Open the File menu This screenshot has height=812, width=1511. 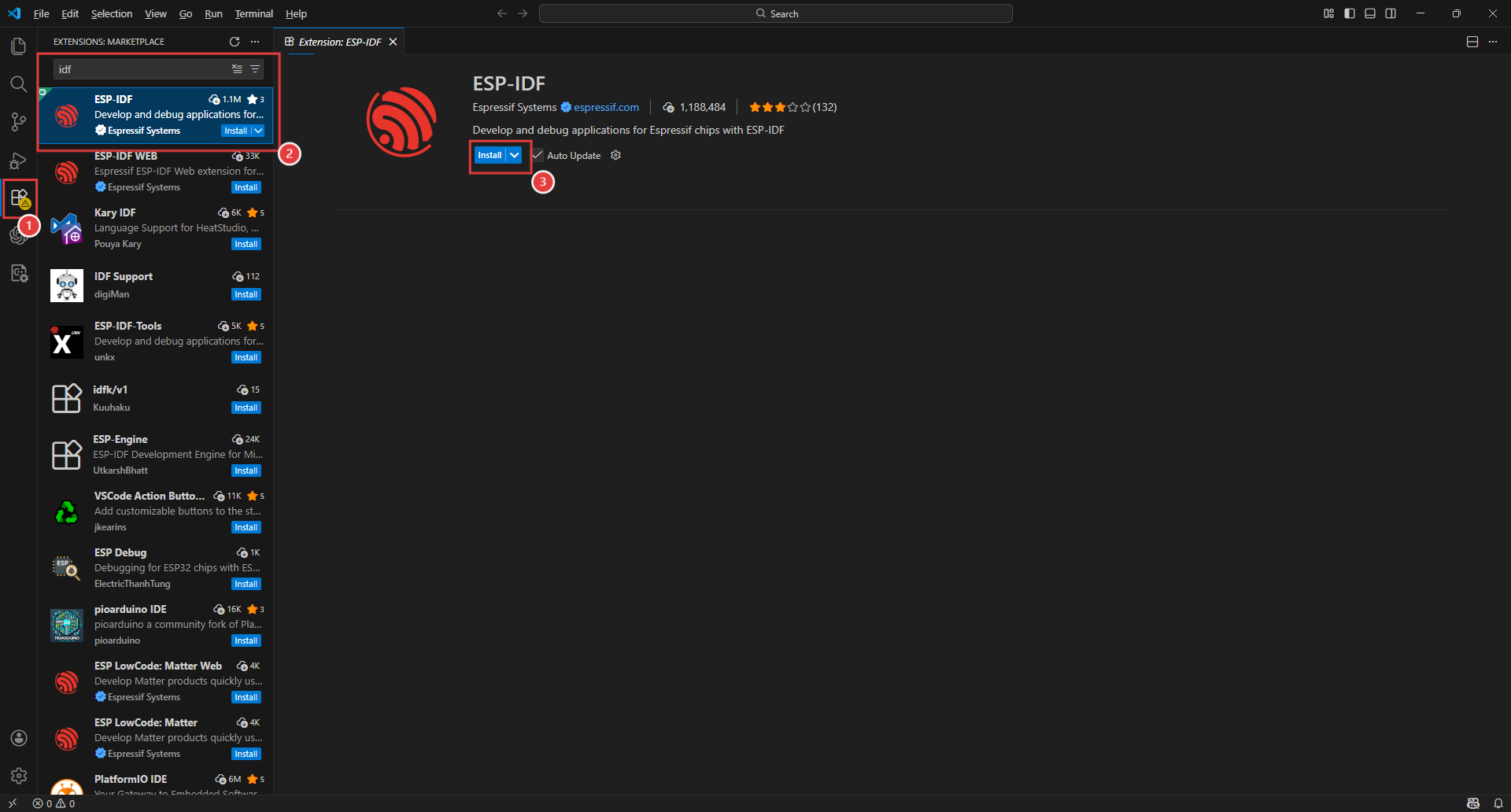coord(42,13)
